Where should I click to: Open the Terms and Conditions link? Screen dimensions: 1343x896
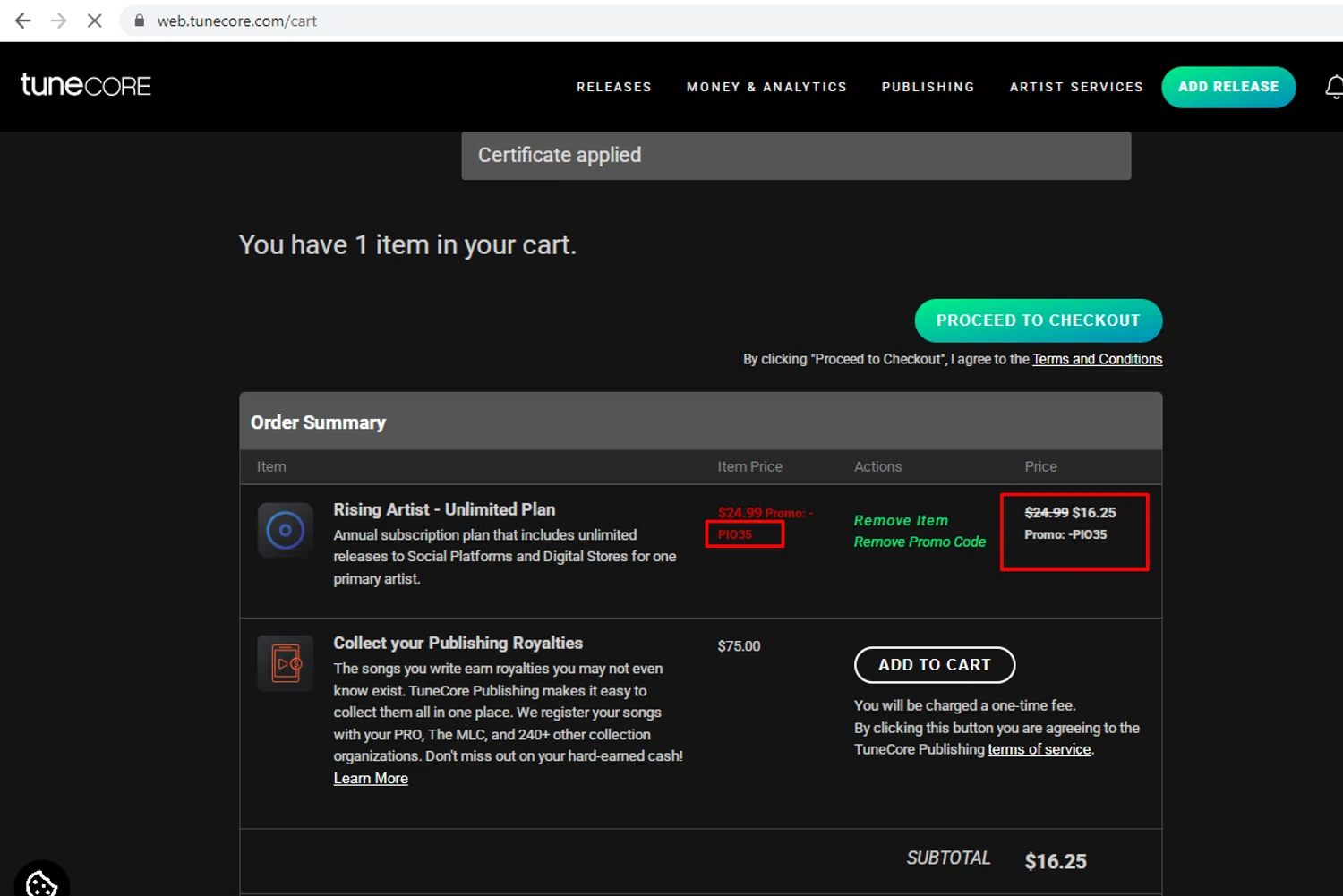[x=1097, y=359]
